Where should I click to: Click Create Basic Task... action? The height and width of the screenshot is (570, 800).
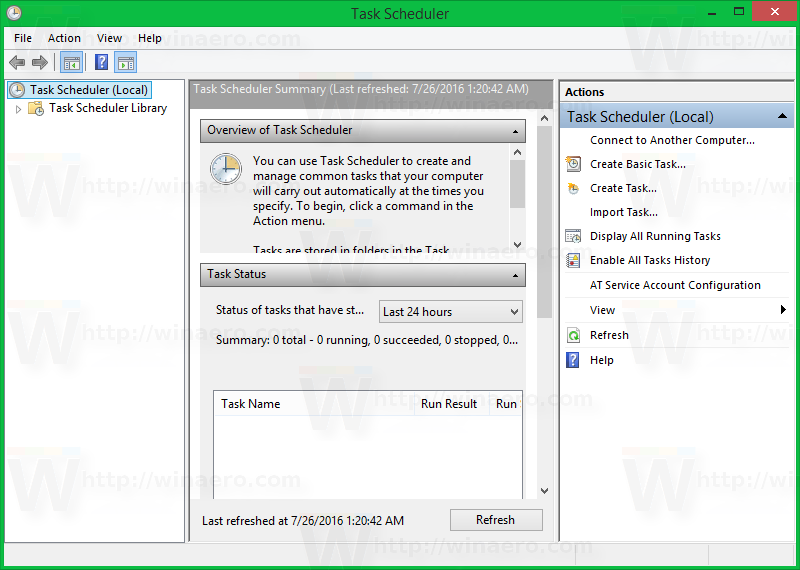638,164
